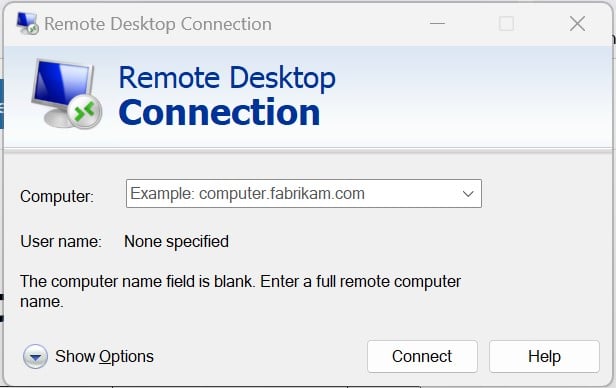Click the Remote Desktop Connection title bar text
Image resolution: width=616 pixels, height=388 pixels.
pyautogui.click(x=158, y=24)
